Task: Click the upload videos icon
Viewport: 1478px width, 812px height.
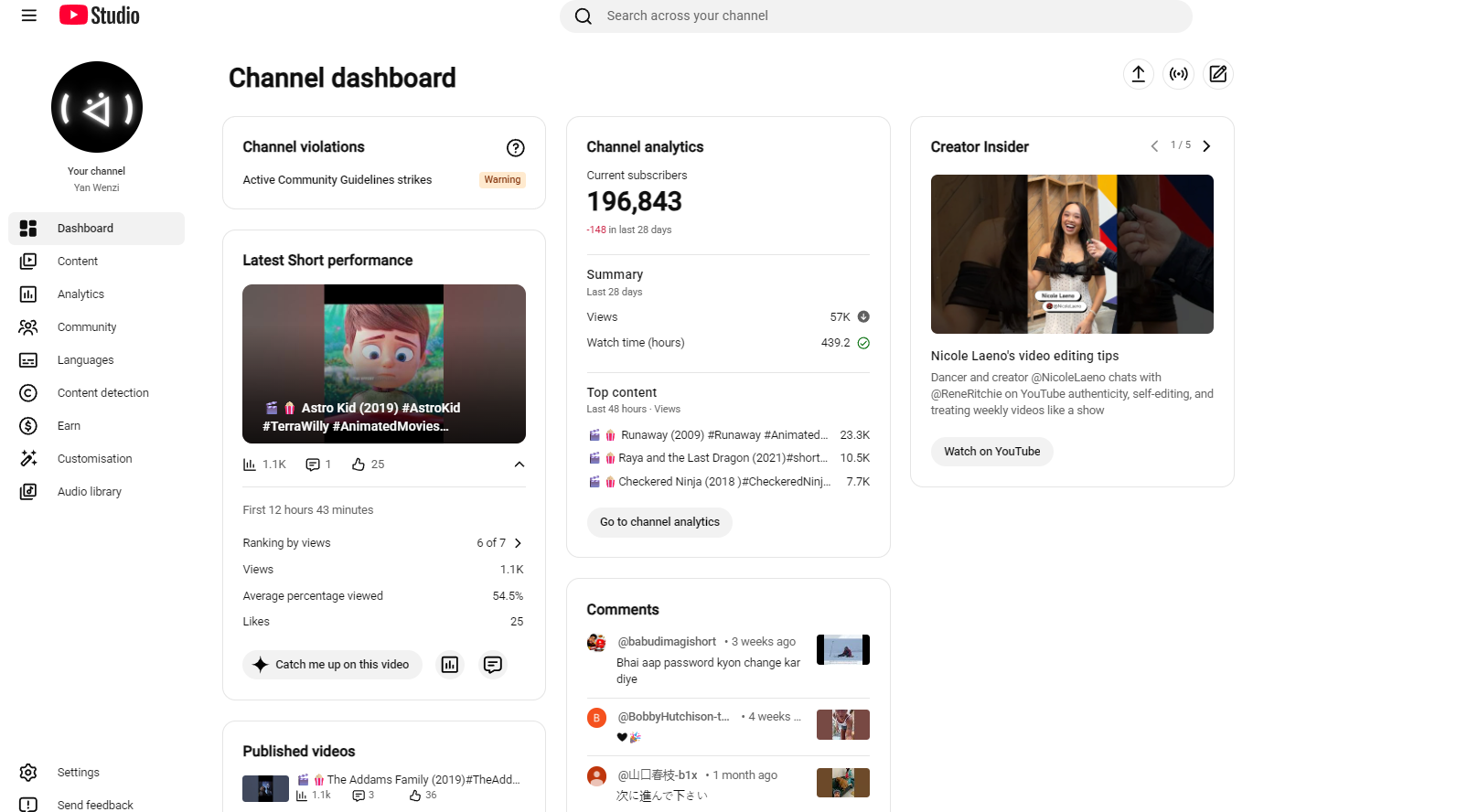Action: click(1139, 74)
